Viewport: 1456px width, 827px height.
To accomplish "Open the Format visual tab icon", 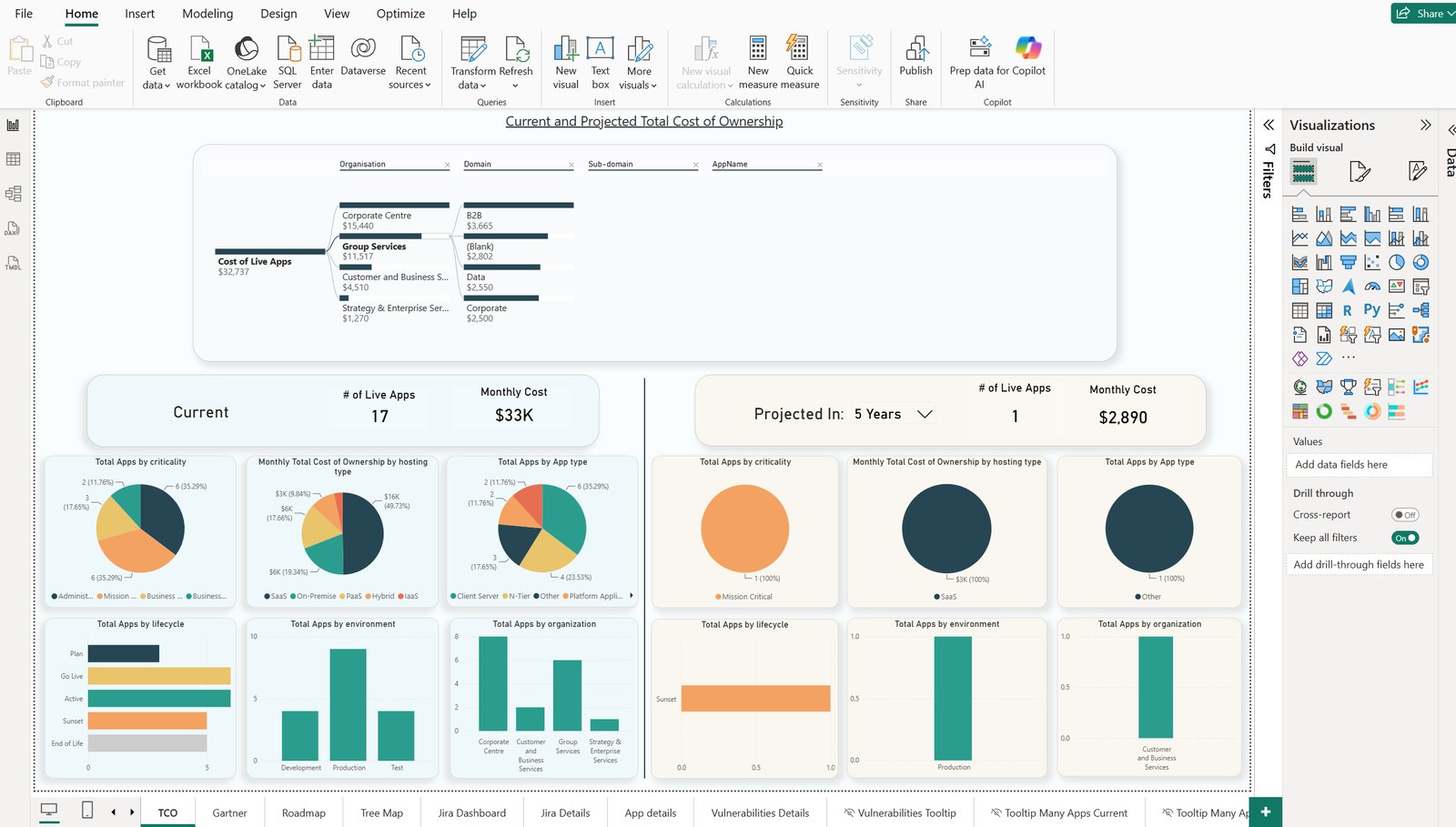I will click(x=1360, y=171).
